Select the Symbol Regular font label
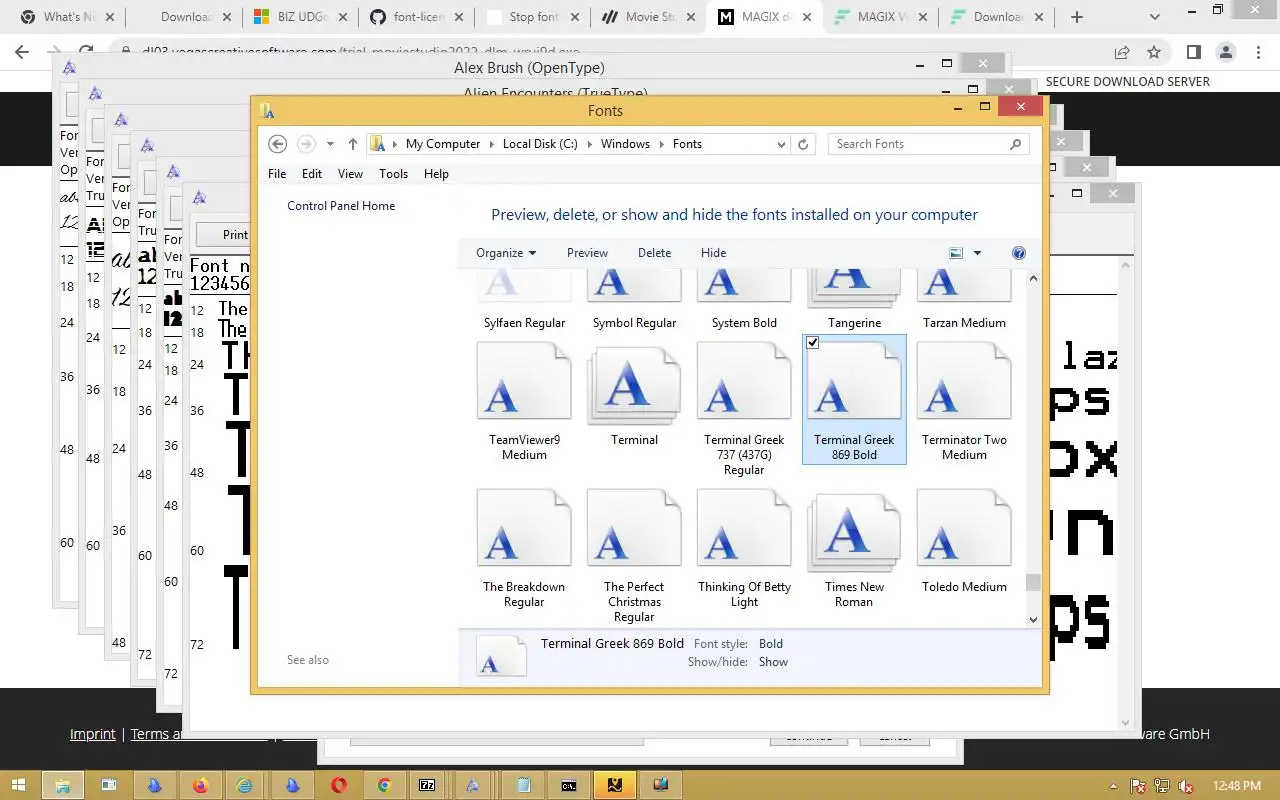 point(634,323)
